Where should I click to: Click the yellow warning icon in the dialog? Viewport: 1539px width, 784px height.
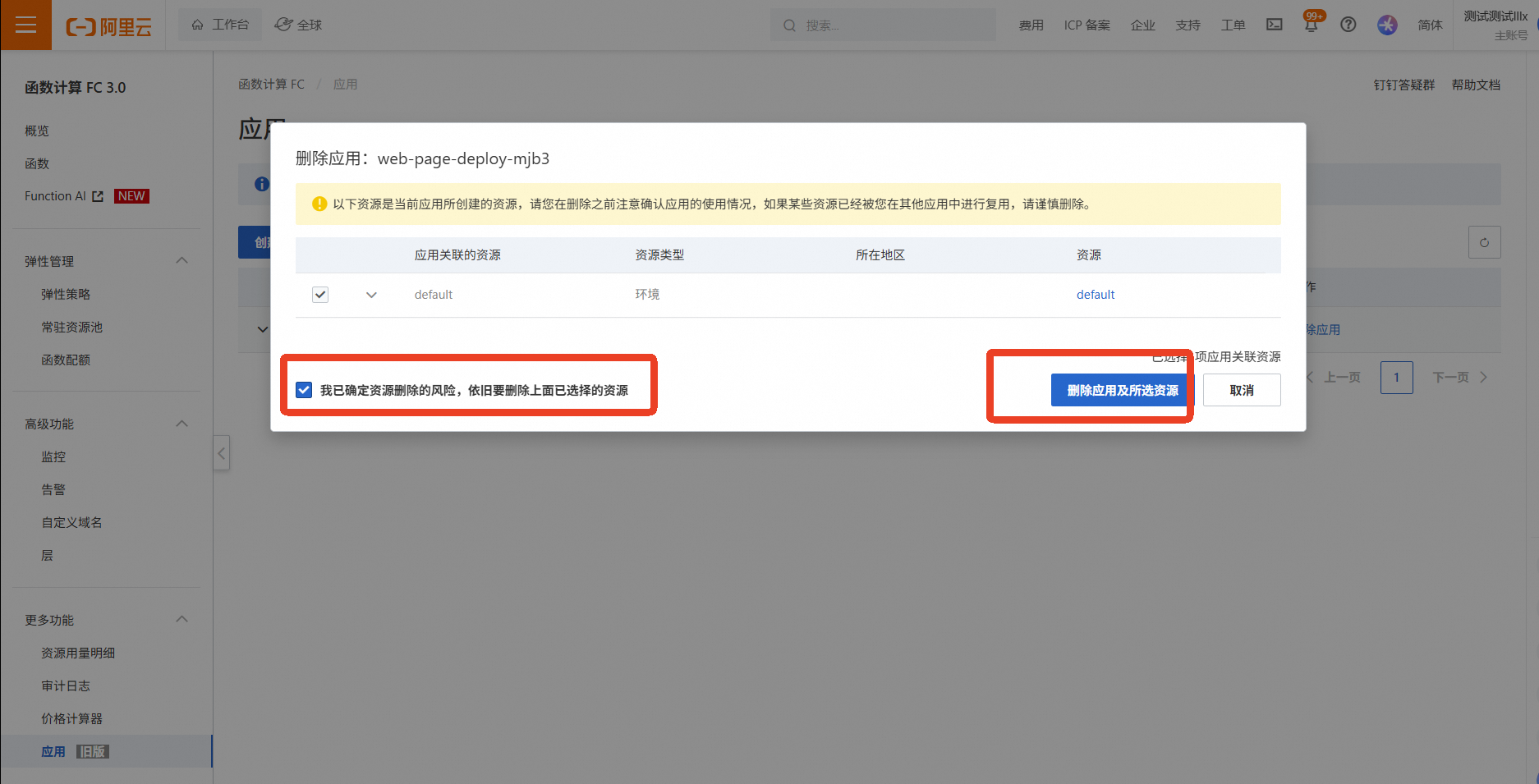click(319, 204)
